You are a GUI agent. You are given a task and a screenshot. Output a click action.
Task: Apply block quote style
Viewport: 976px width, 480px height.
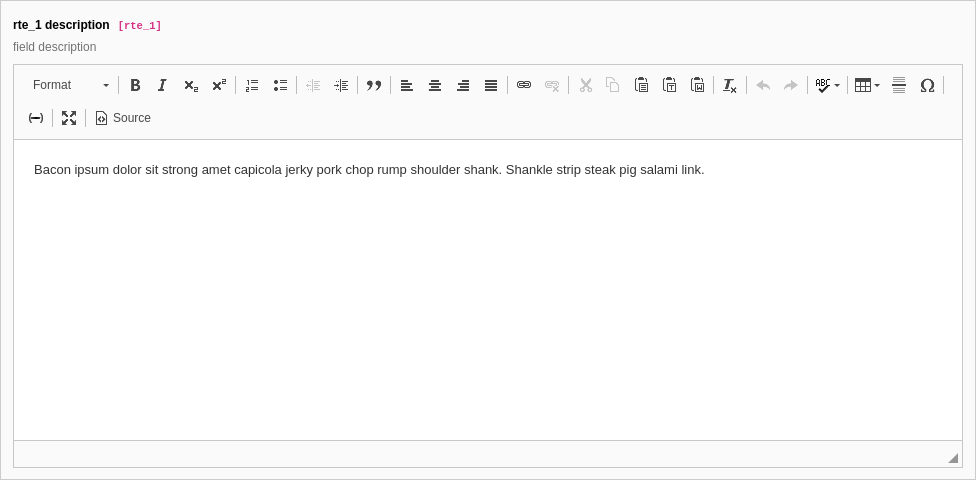click(x=374, y=85)
